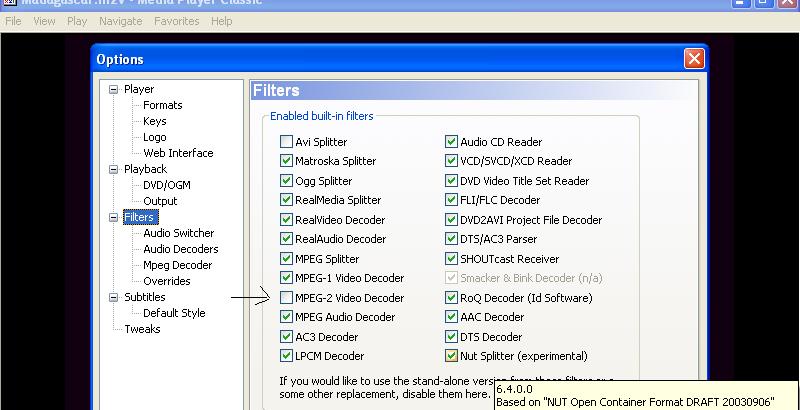Open Output settings page

(160, 201)
